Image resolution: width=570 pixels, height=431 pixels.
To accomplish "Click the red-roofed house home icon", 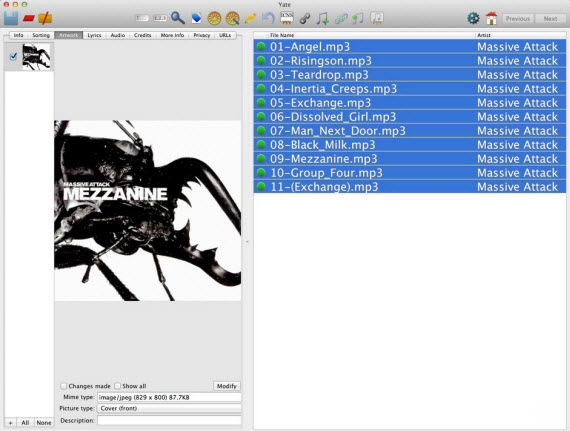I will (491, 18).
